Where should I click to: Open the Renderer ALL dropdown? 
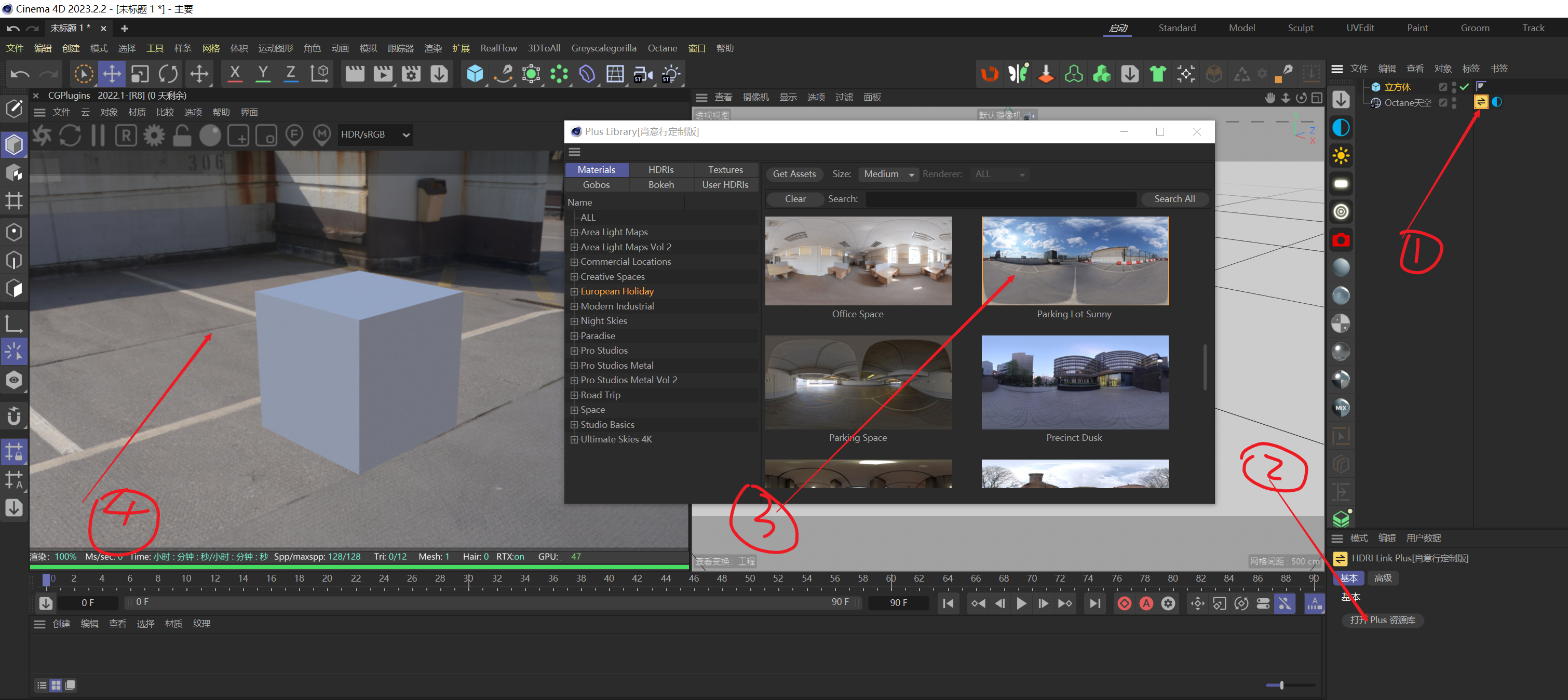coord(1000,174)
